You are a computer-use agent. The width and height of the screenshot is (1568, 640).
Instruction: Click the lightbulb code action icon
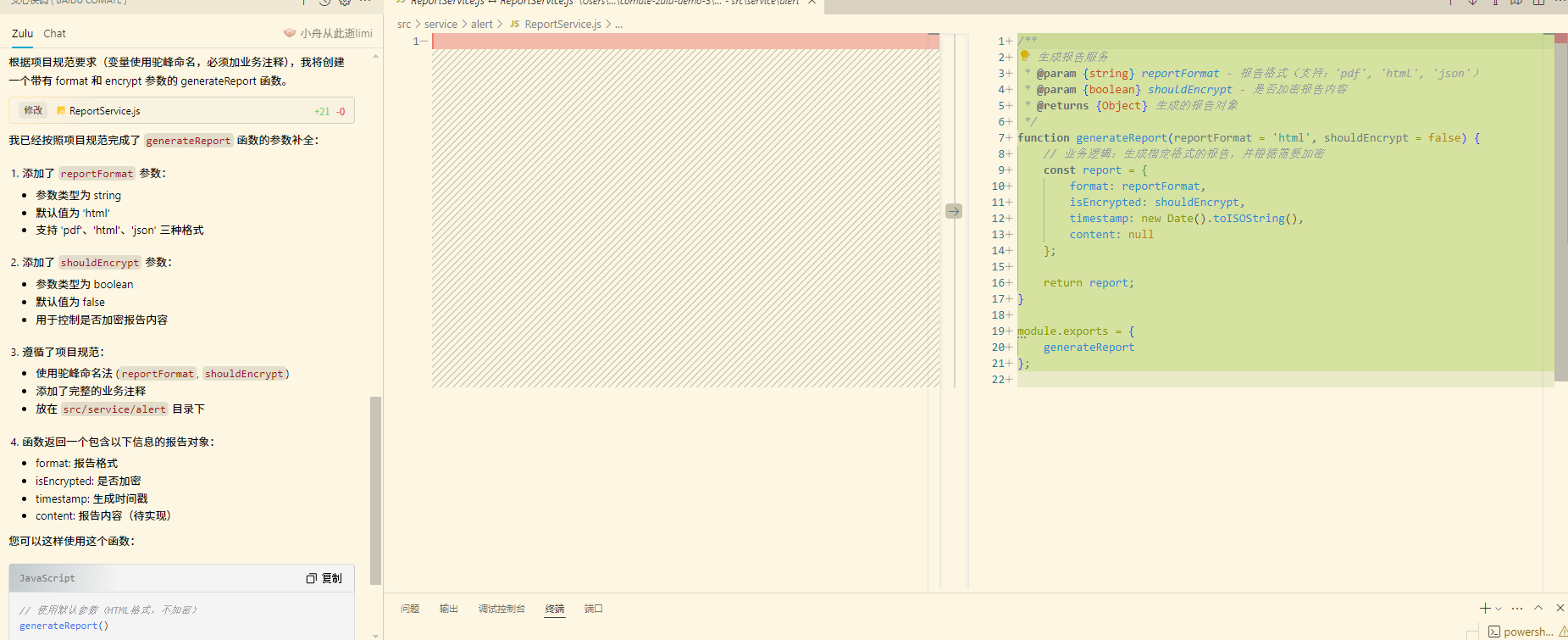[x=1025, y=56]
